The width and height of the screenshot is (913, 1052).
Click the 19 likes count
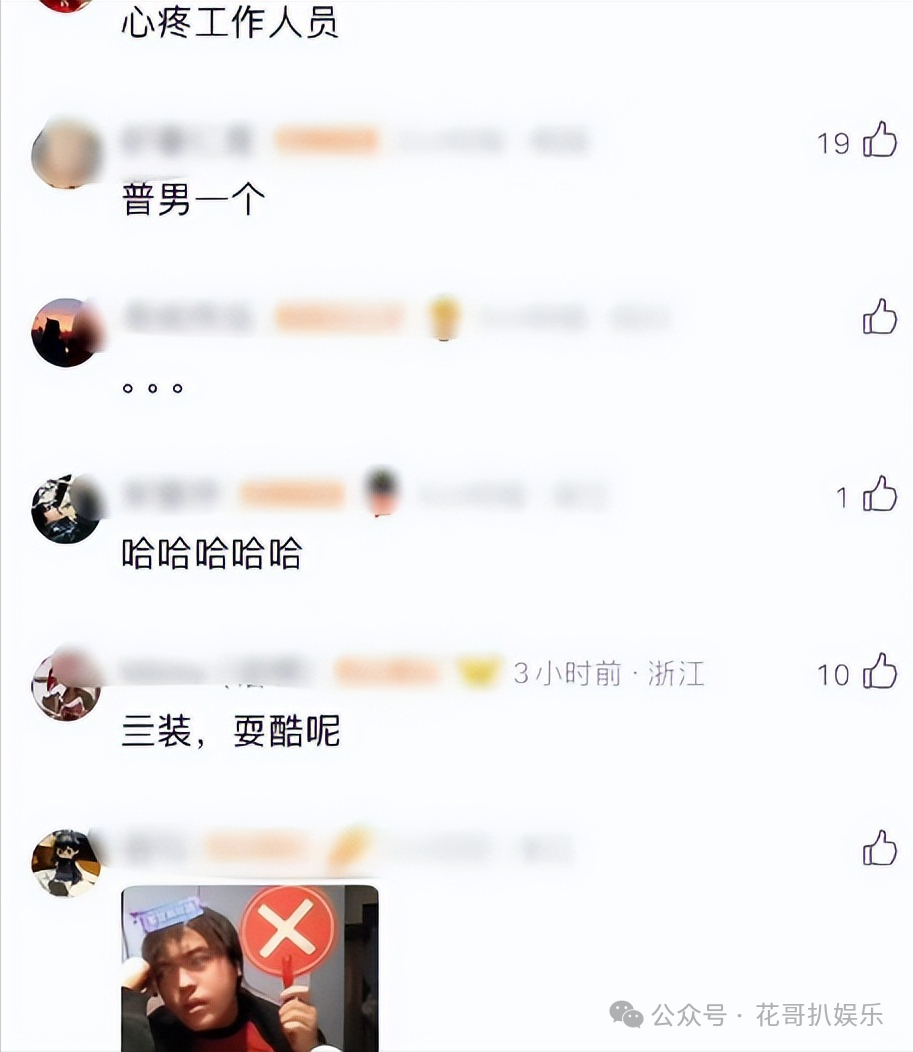(x=833, y=143)
